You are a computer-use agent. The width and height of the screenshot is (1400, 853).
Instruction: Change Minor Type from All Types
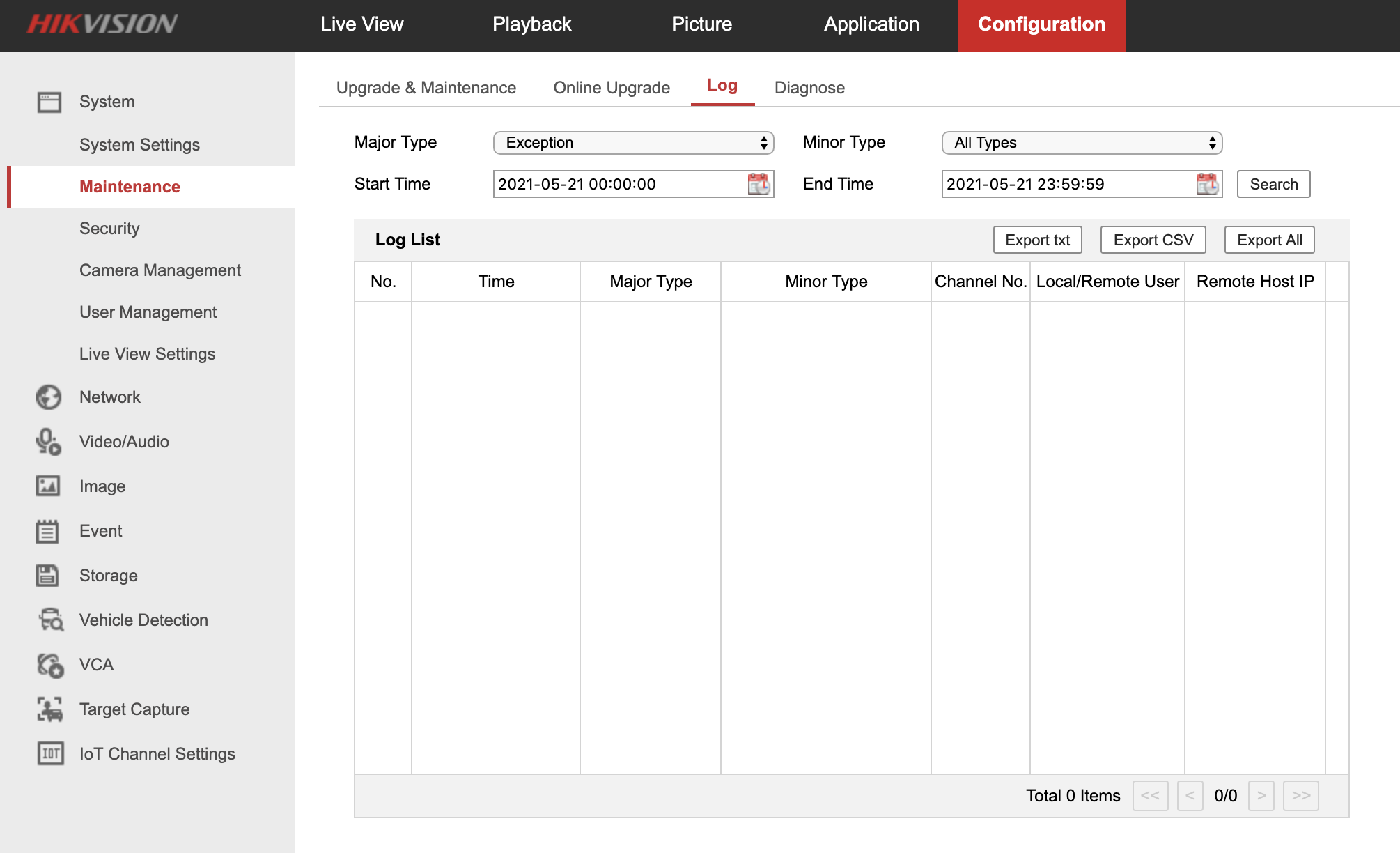coord(1082,142)
